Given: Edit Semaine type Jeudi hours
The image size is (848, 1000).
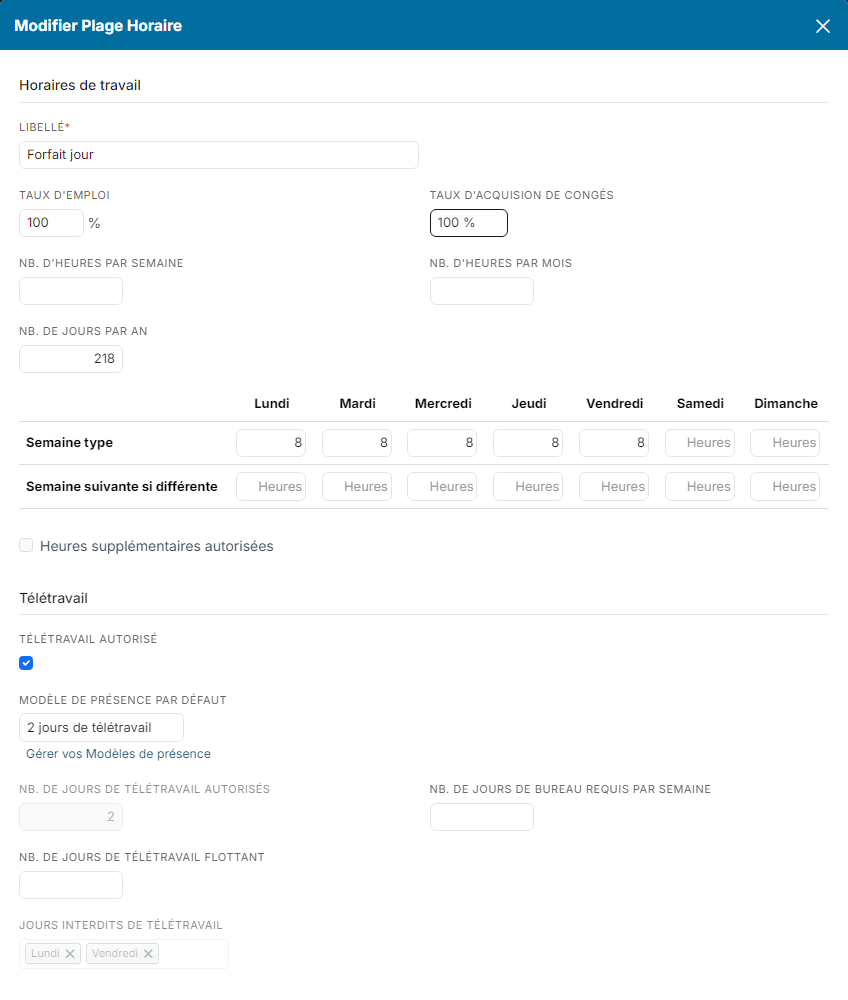Looking at the screenshot, I should 528,443.
